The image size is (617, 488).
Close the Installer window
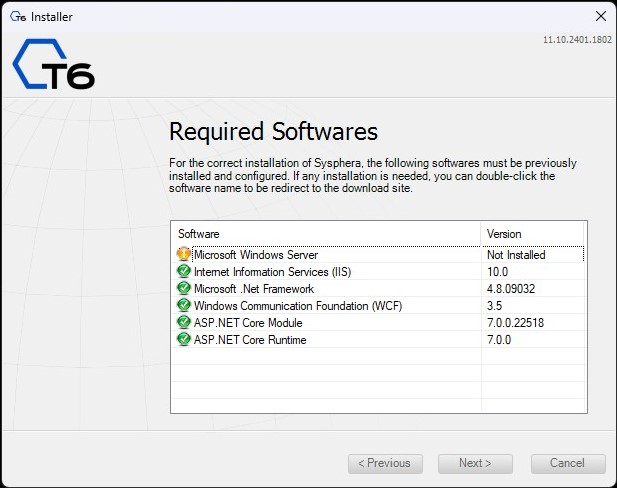[600, 16]
